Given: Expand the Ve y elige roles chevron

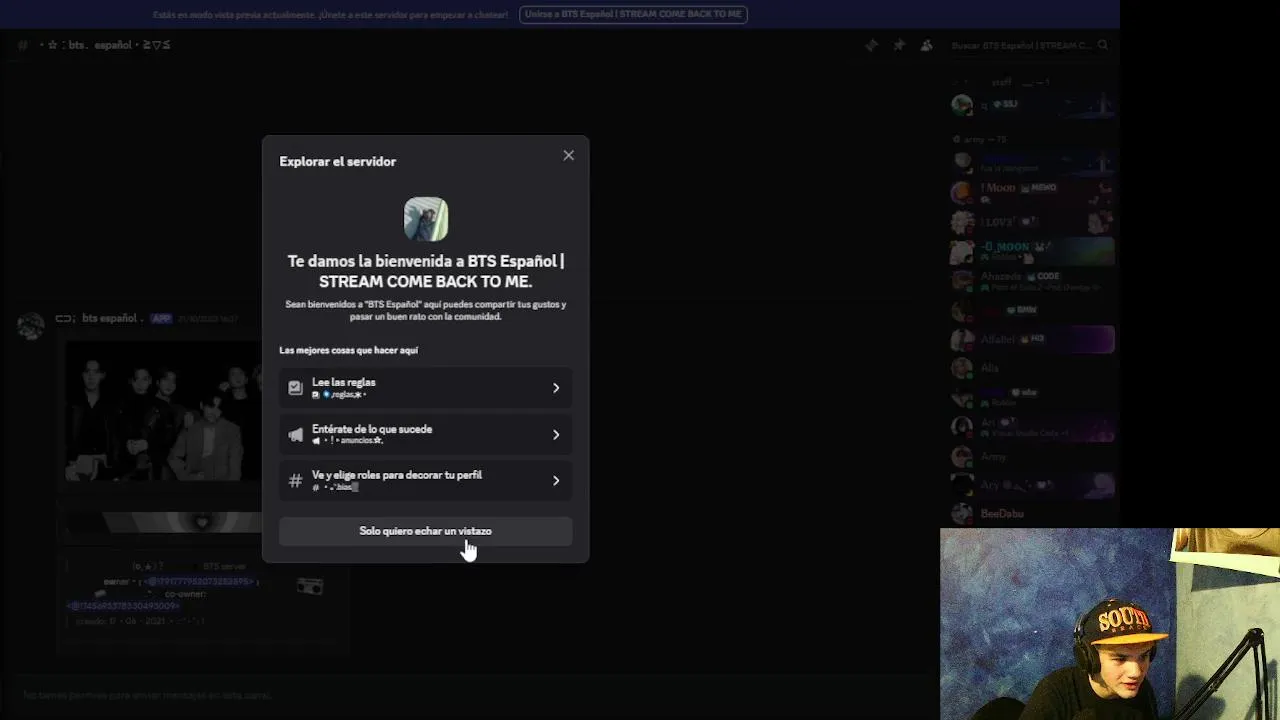Looking at the screenshot, I should [x=556, y=481].
